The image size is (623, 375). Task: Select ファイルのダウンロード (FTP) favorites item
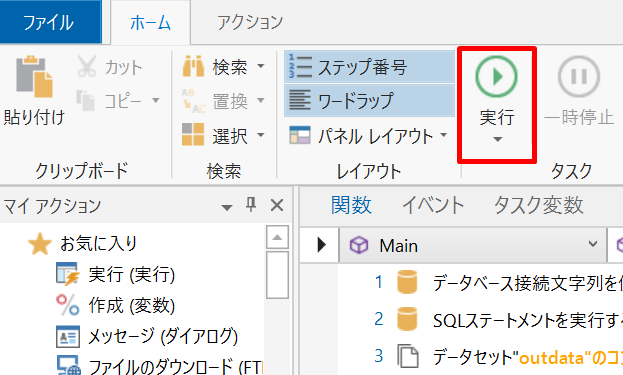pos(176,366)
